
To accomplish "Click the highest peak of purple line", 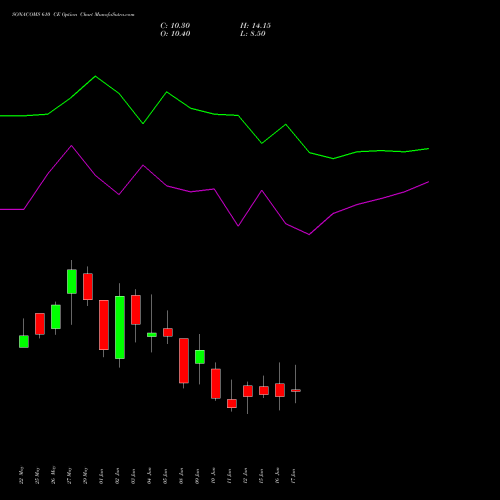I will pyautogui.click(x=71, y=146).
